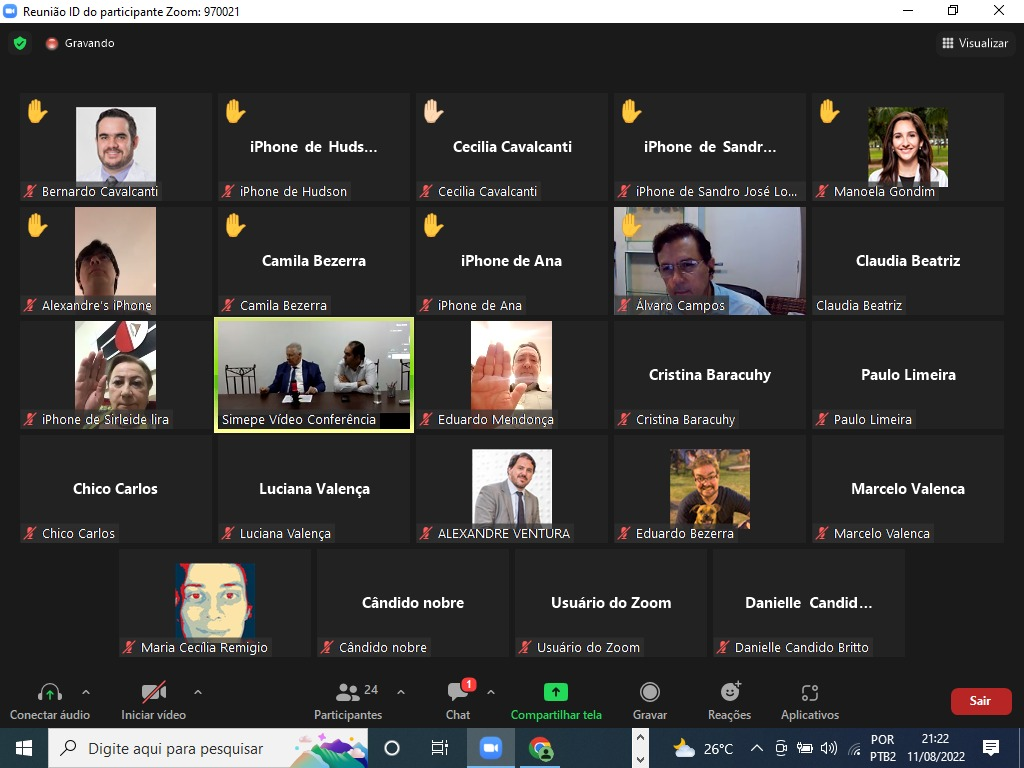Expand the Chat options chevron
Image resolution: width=1024 pixels, height=768 pixels.
[490, 692]
